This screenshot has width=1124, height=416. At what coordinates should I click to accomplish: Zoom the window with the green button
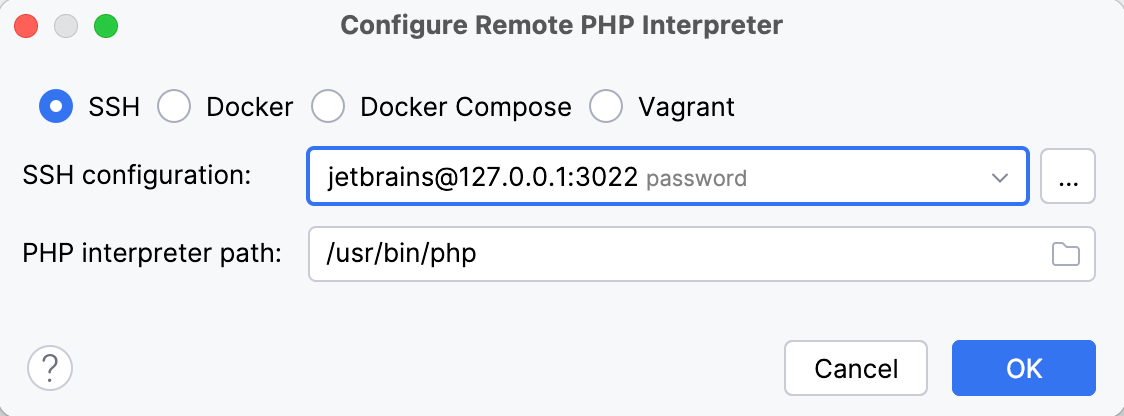pyautogui.click(x=105, y=26)
